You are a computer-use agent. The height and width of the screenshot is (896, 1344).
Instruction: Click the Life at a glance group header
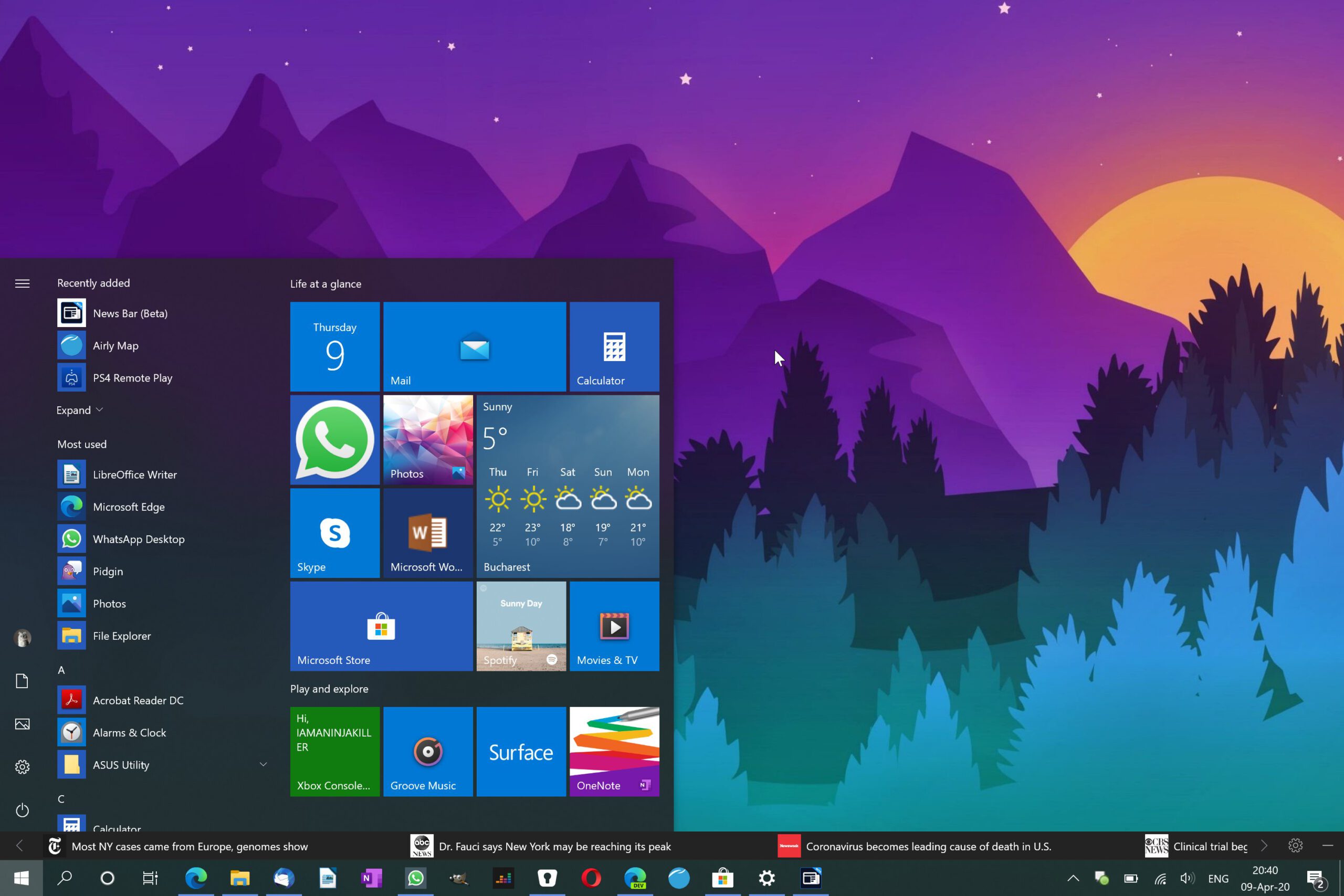(325, 284)
